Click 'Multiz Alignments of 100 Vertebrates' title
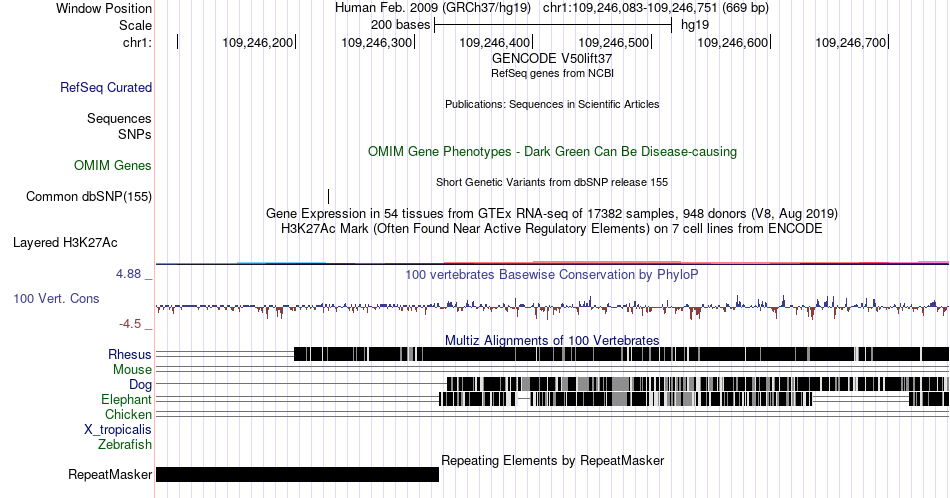The image size is (950, 498). (552, 340)
